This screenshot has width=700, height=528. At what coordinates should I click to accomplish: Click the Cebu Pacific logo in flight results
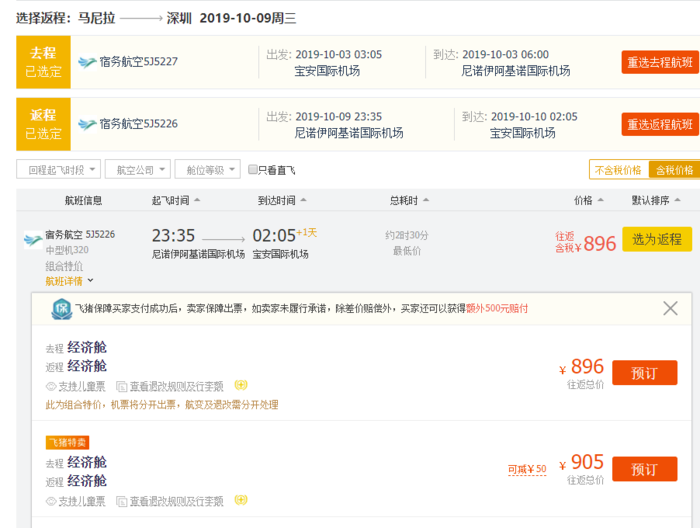pos(33,239)
